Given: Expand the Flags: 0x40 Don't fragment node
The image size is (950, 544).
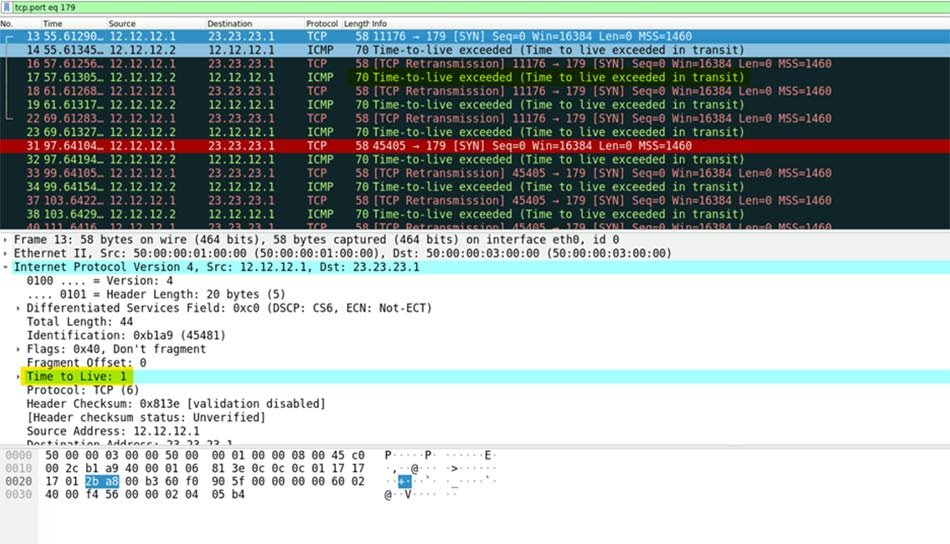Looking at the screenshot, I should pyautogui.click(x=18, y=349).
